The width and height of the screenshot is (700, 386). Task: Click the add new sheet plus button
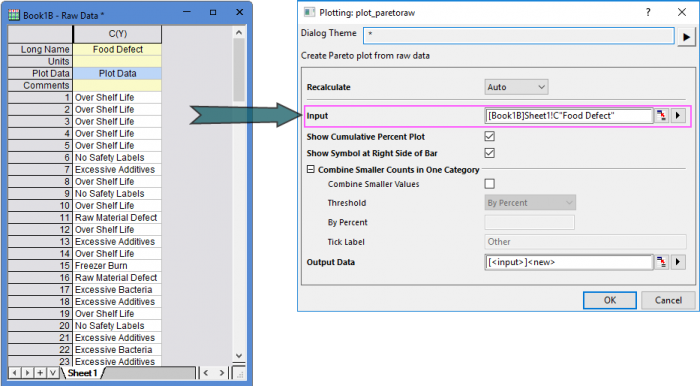coord(40,373)
